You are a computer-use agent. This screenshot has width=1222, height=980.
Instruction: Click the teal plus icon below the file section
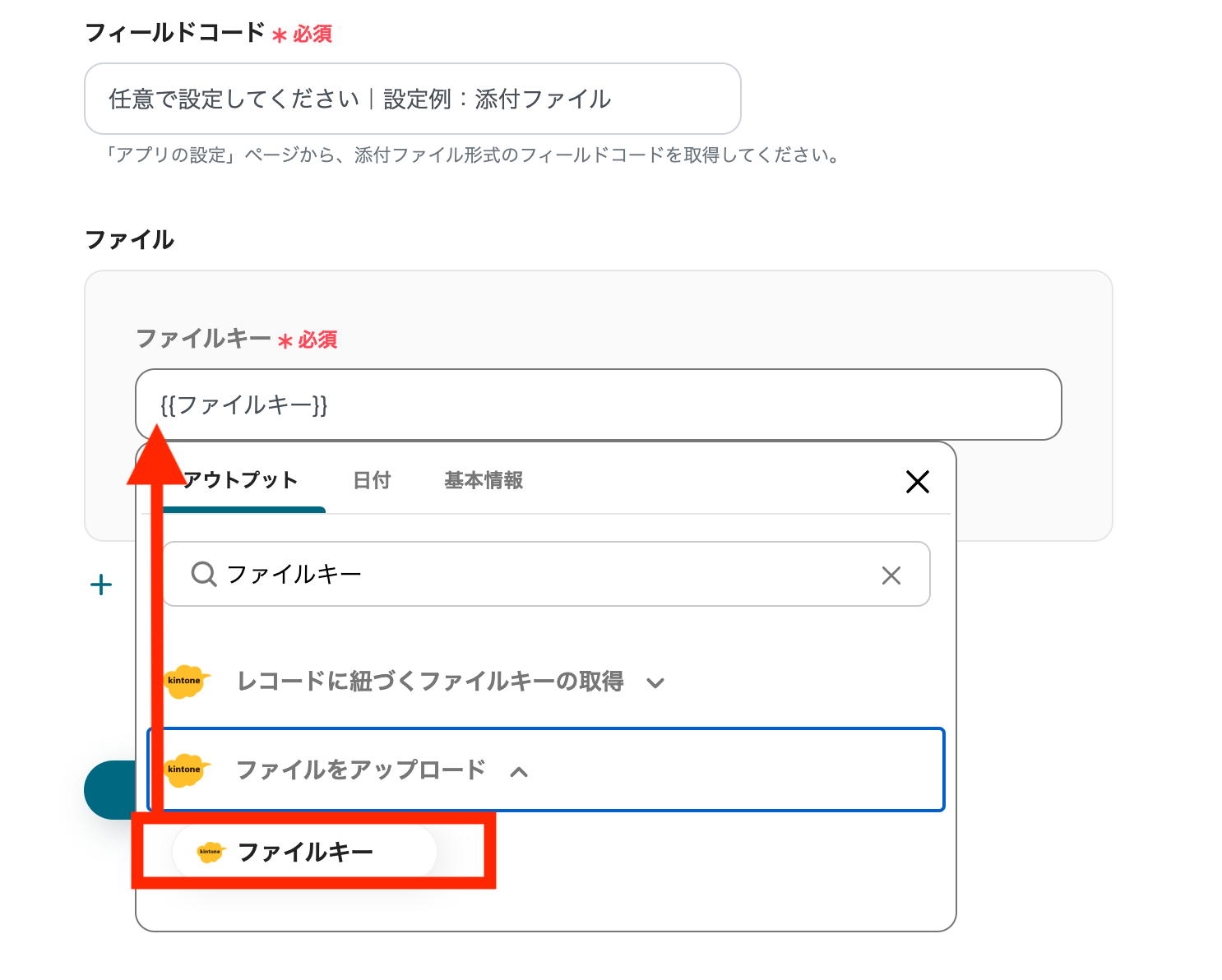[100, 585]
